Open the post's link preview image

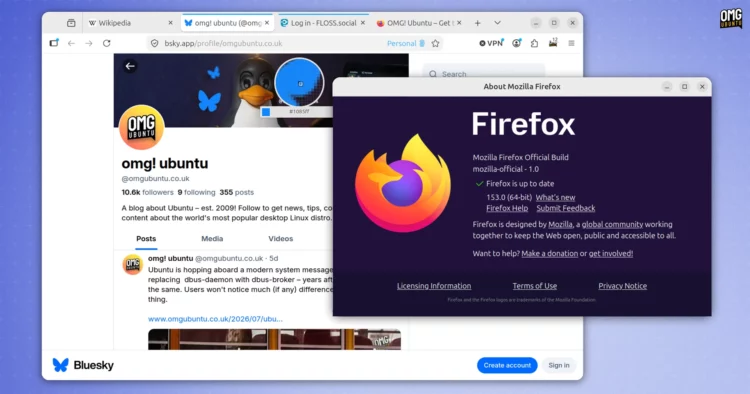[274, 339]
